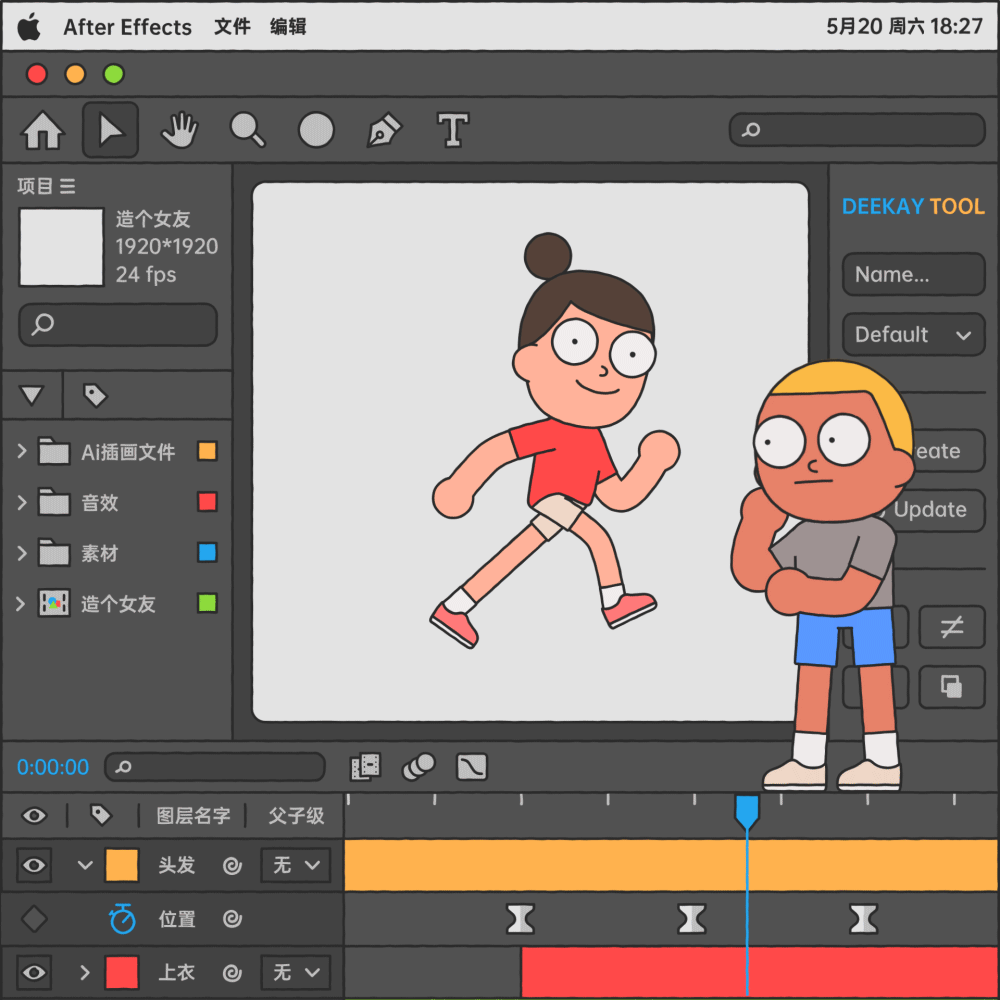
Task: Click the Home icon in toolbar
Action: click(43, 130)
